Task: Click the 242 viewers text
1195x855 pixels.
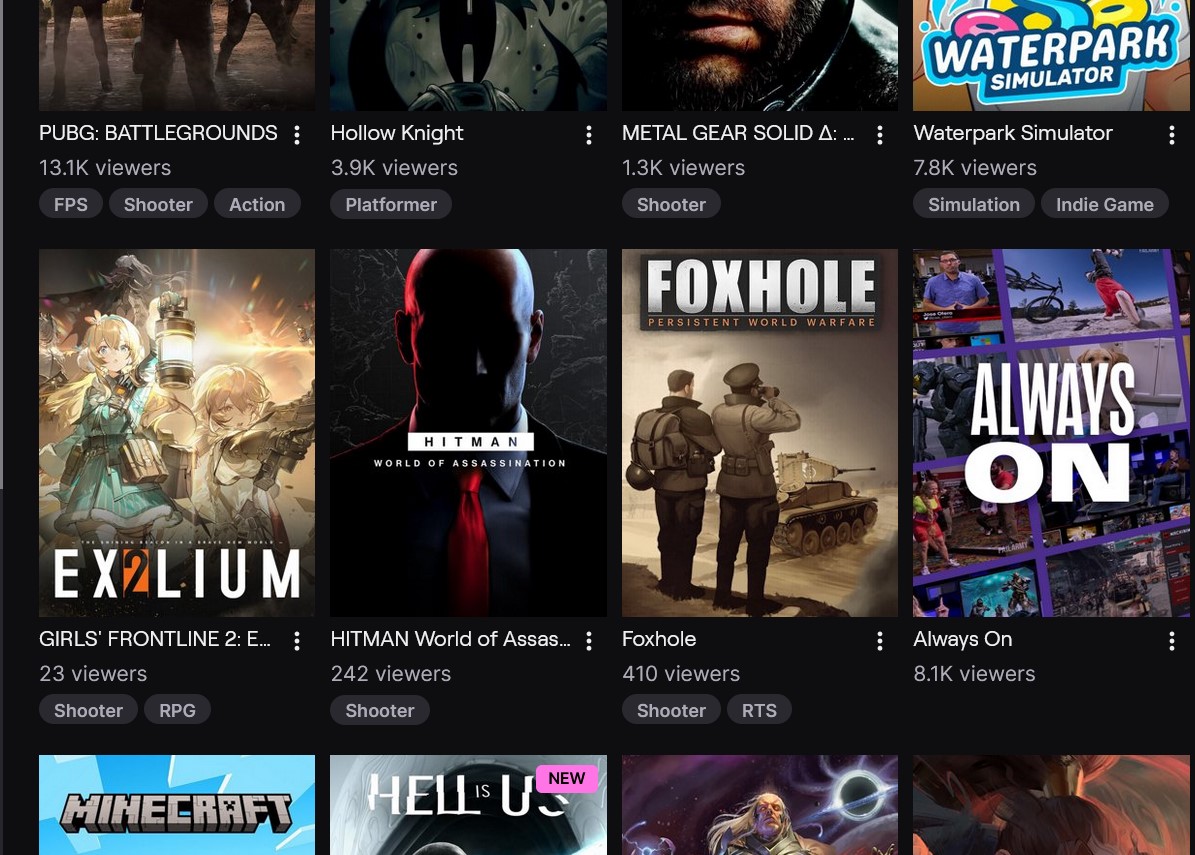Action: [x=391, y=674]
